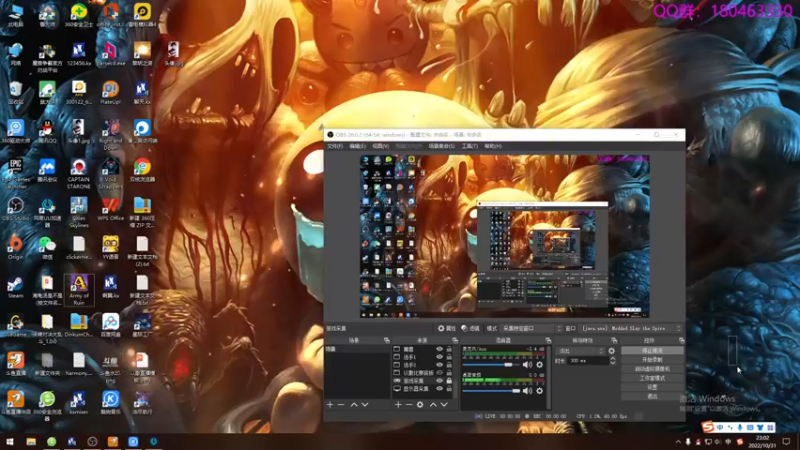Click the OBS preview canvas

pos(505,236)
